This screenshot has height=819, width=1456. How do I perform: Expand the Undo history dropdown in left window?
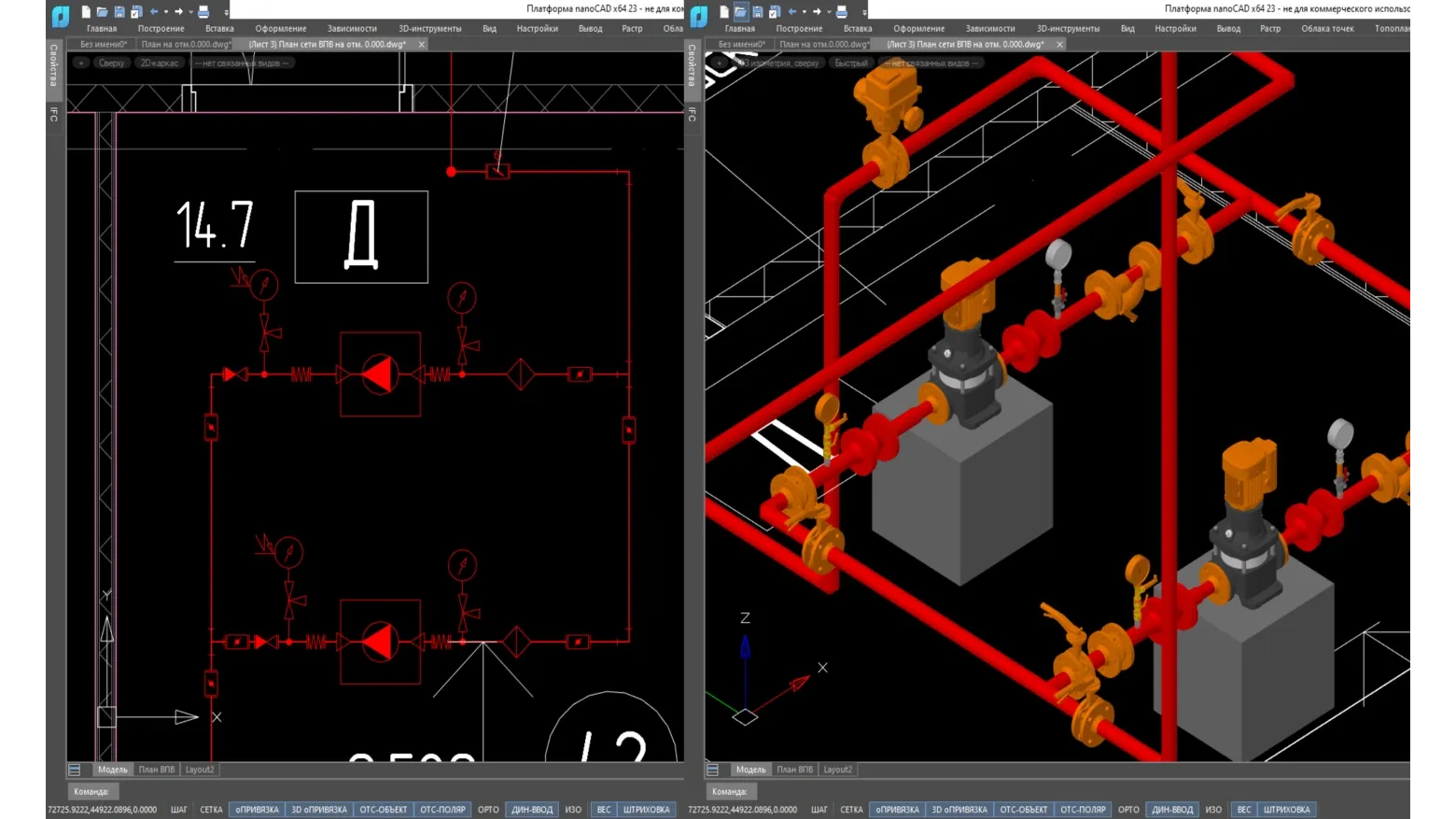tap(166, 12)
